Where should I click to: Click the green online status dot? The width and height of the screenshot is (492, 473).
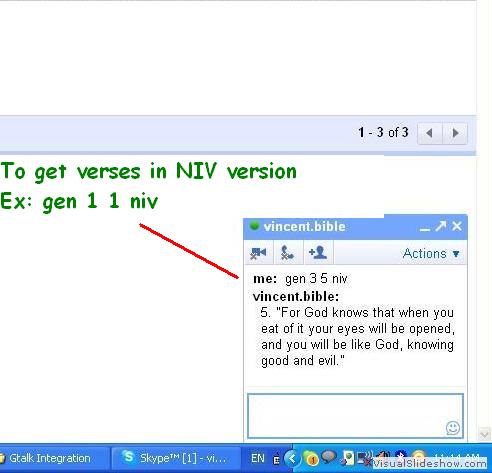pyautogui.click(x=254, y=226)
